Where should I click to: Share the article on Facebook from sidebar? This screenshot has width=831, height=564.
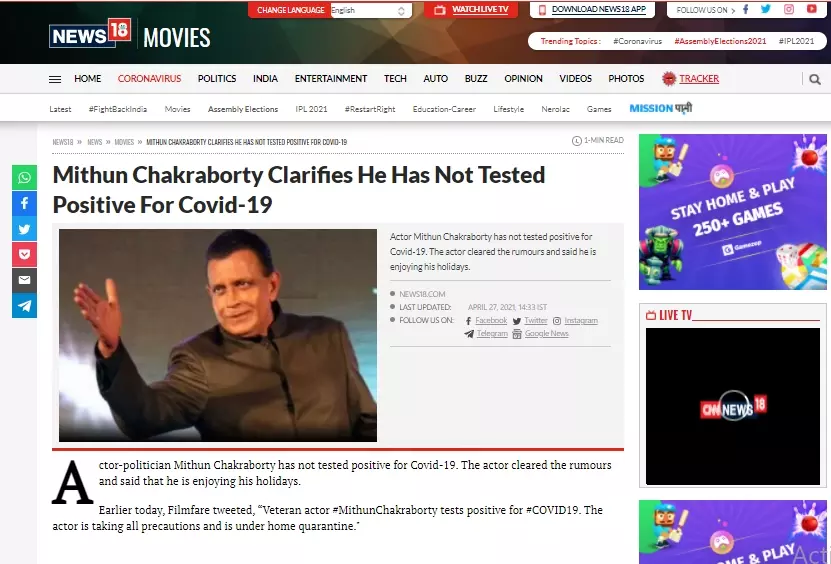[24, 203]
